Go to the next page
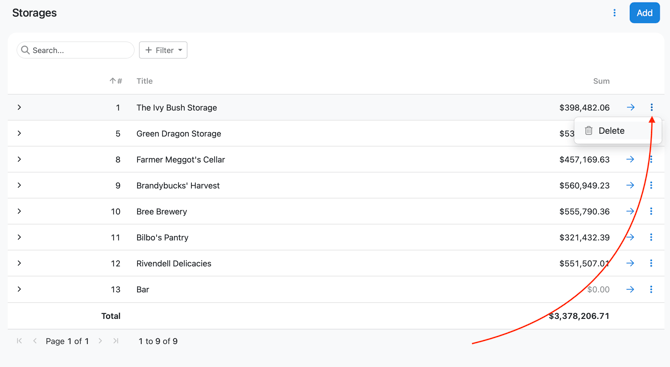Image resolution: width=670 pixels, height=367 pixels. click(100, 341)
